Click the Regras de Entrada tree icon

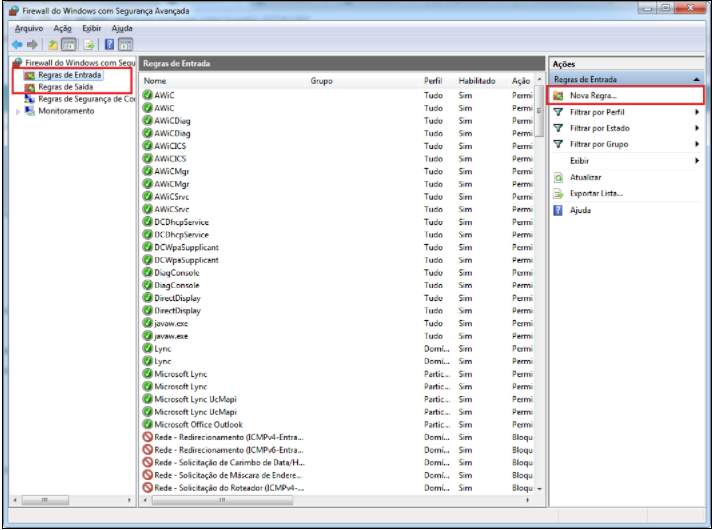pos(30,75)
